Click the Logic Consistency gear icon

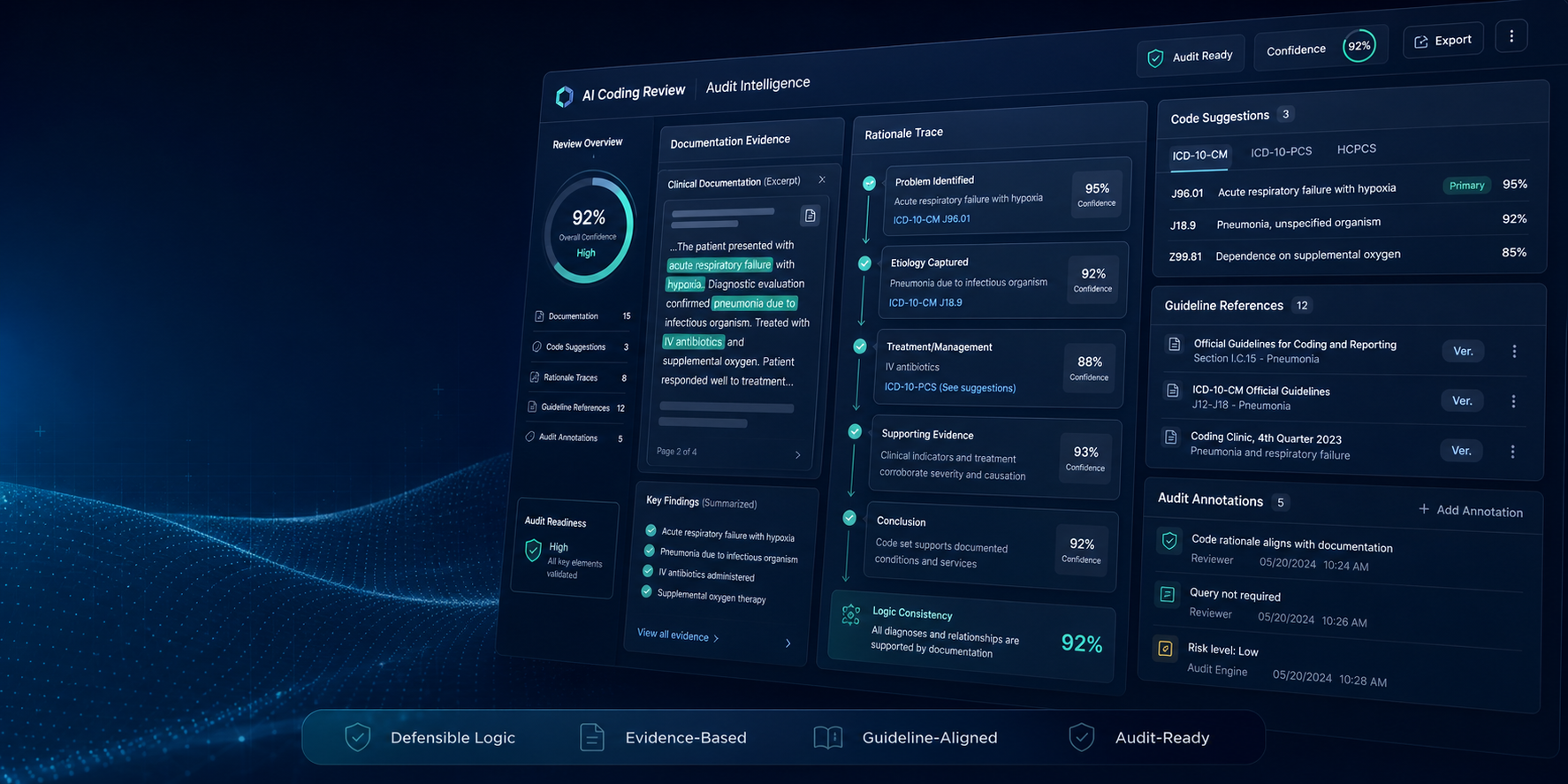[x=851, y=615]
